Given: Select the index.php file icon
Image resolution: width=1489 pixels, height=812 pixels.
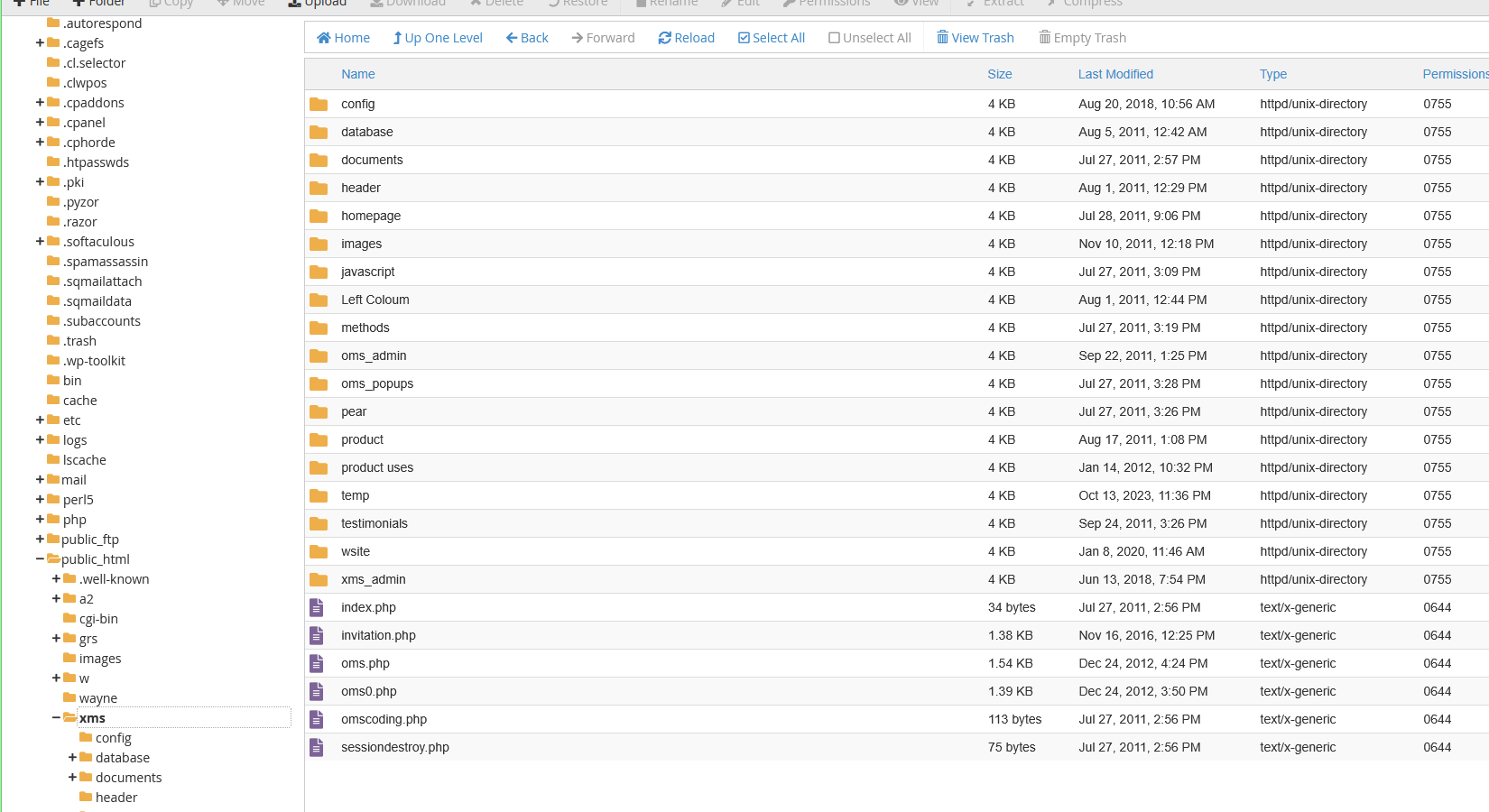Looking at the screenshot, I should tap(317, 607).
